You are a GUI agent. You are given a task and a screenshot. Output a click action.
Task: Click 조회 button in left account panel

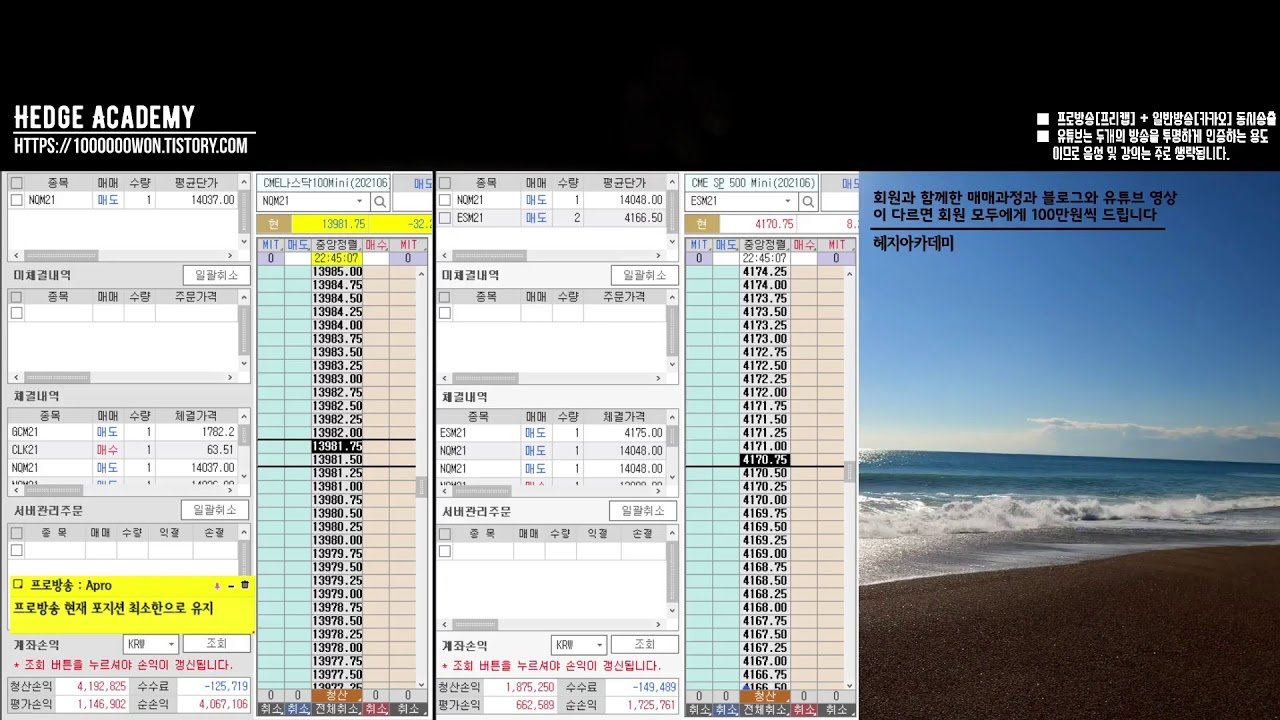(217, 644)
